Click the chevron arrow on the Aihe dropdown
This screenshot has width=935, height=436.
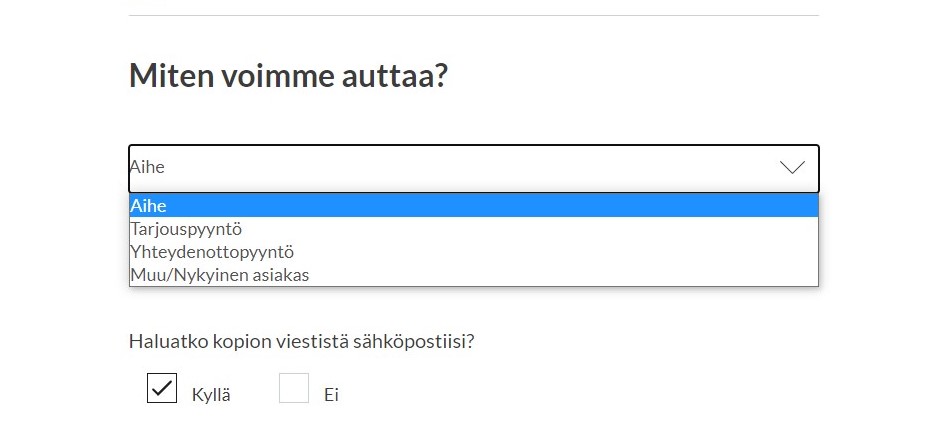(792, 168)
